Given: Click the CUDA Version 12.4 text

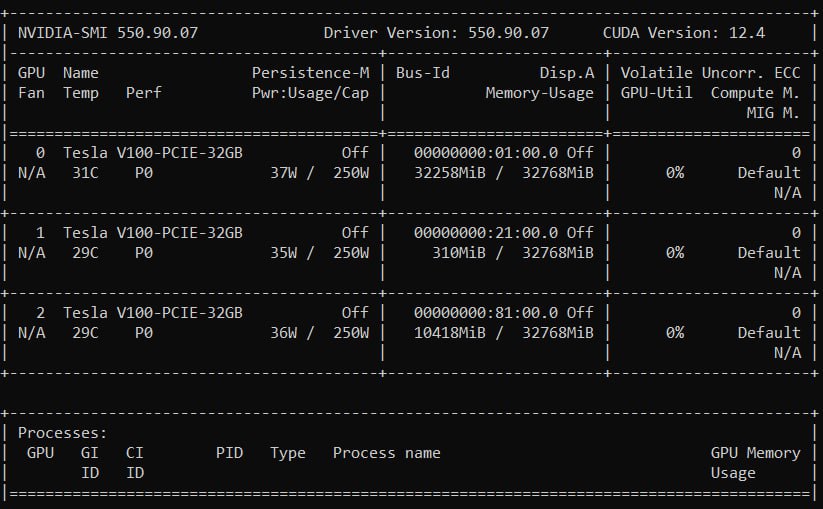Looking at the screenshot, I should (x=683, y=32).
